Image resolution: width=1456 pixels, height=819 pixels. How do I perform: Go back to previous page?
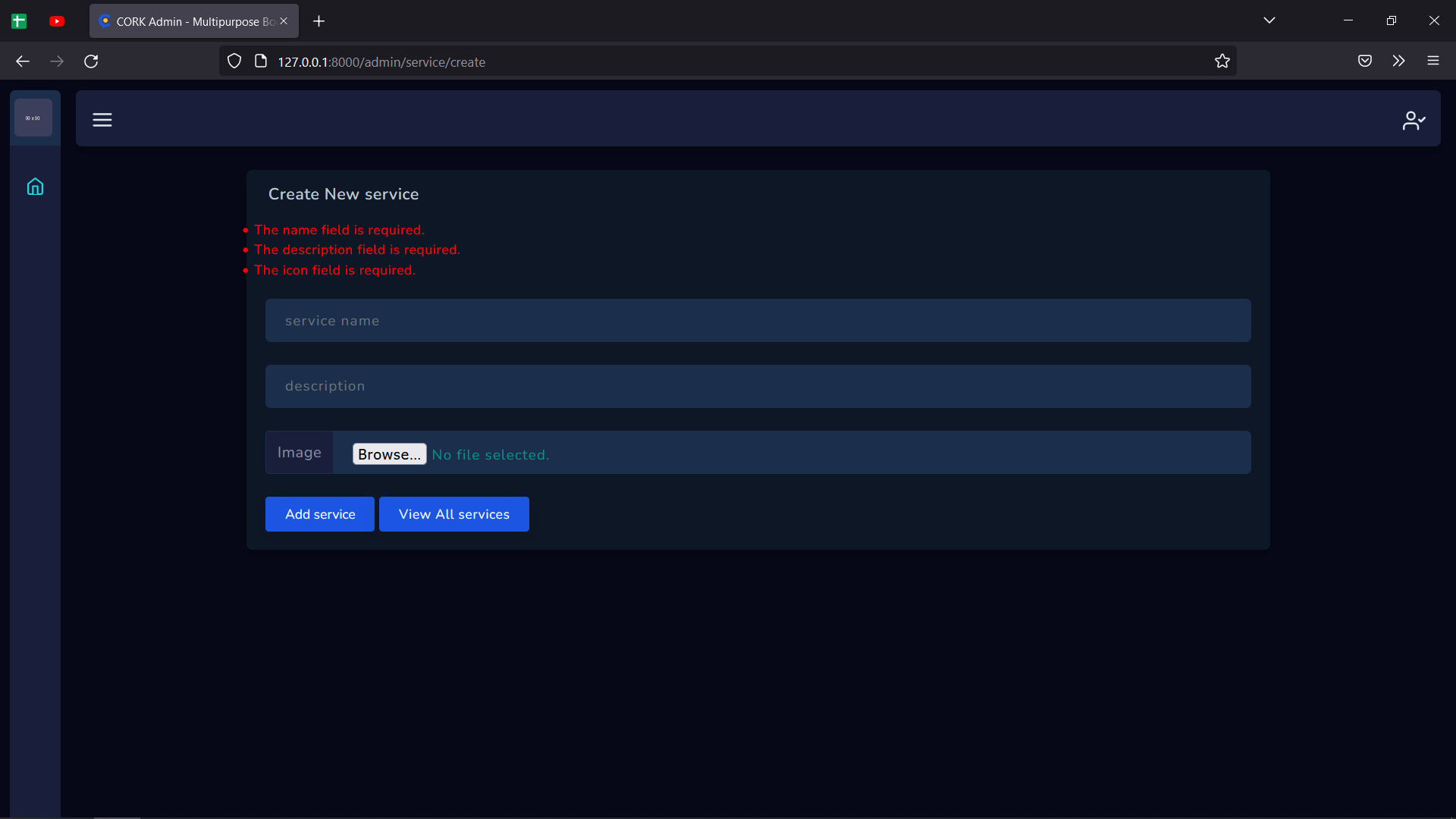pyautogui.click(x=23, y=61)
